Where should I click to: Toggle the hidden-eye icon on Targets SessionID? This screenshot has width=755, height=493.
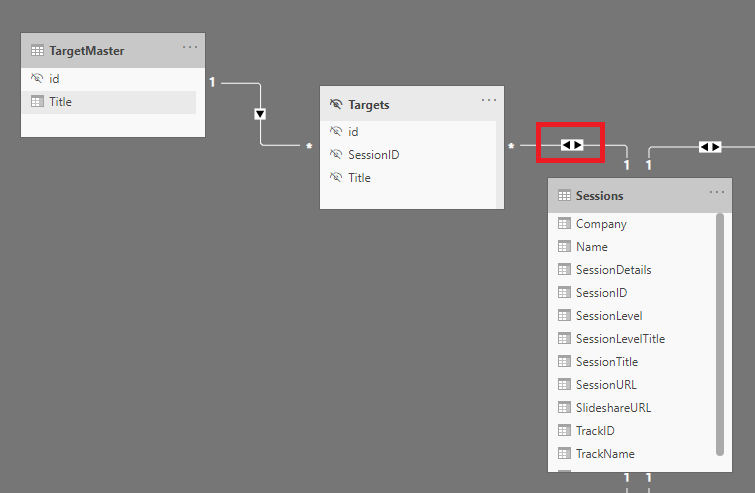point(336,154)
